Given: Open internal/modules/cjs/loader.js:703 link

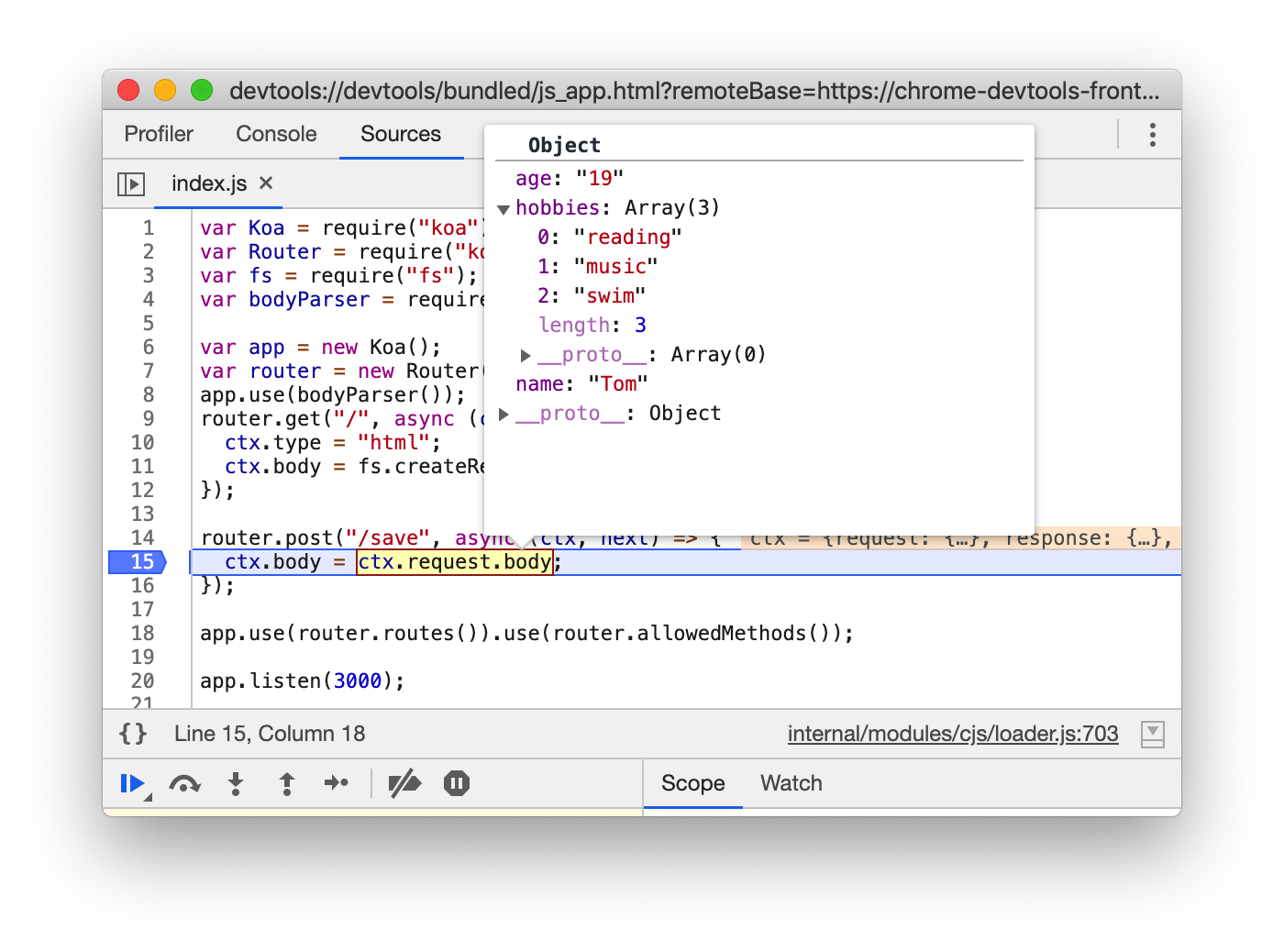Looking at the screenshot, I should click(953, 734).
